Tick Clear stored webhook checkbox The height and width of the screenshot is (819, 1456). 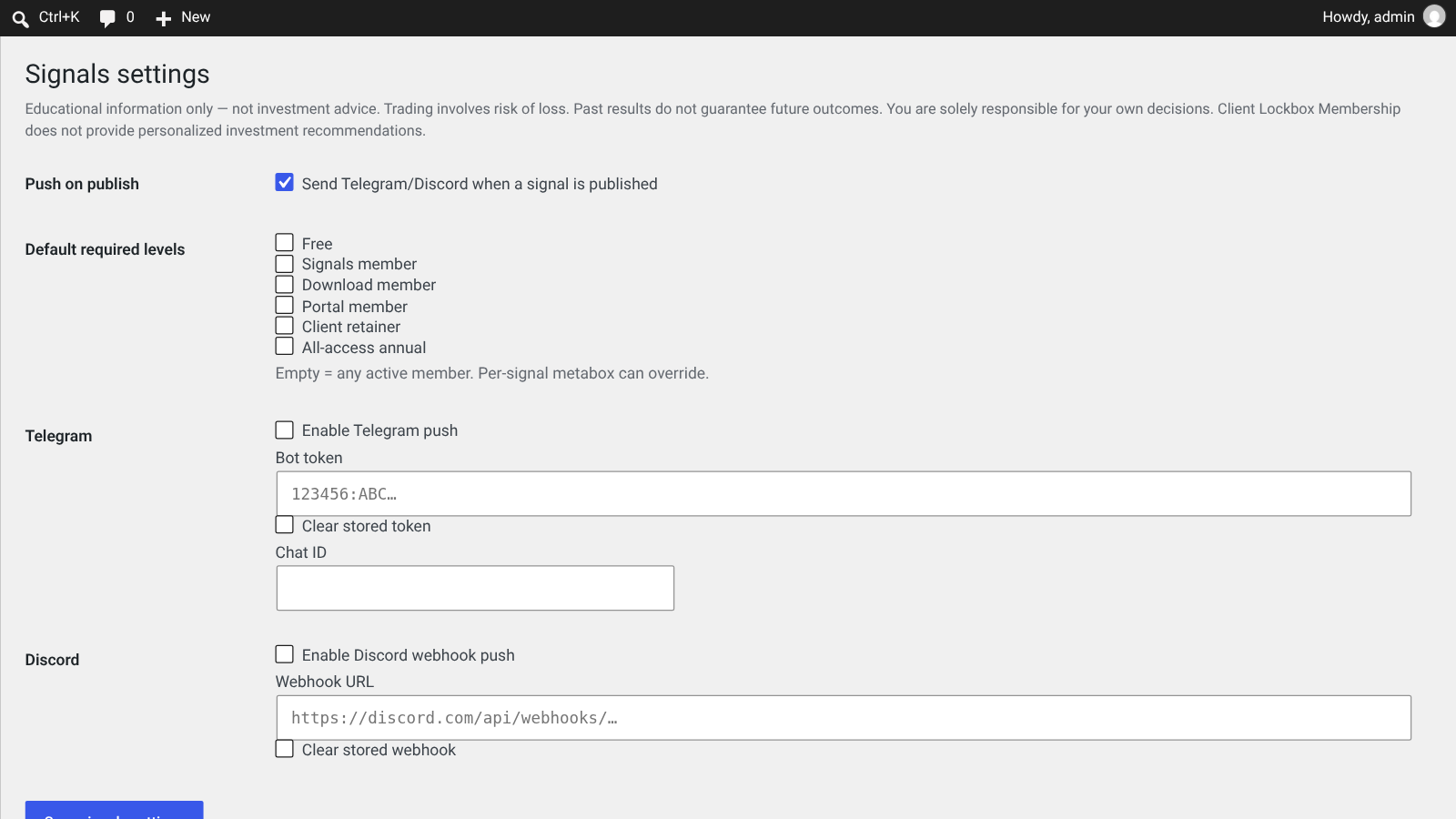[x=285, y=748]
